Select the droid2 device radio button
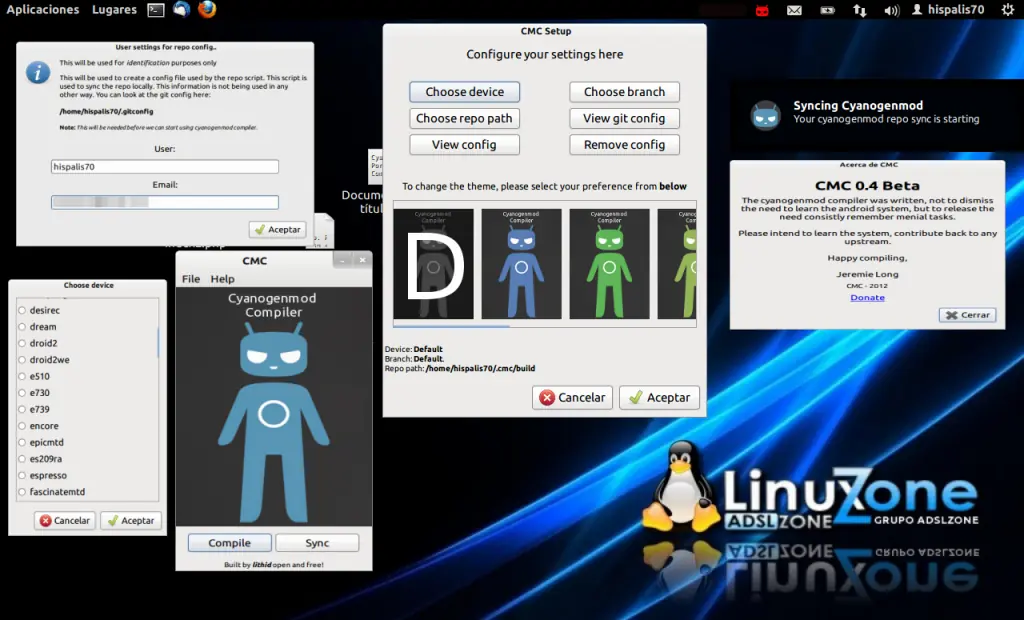This screenshot has height=620, width=1024. pos(22,343)
